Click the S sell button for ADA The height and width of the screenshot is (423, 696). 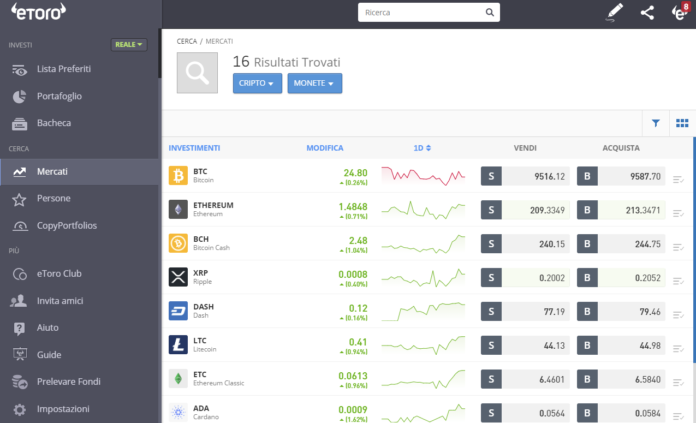(491, 413)
